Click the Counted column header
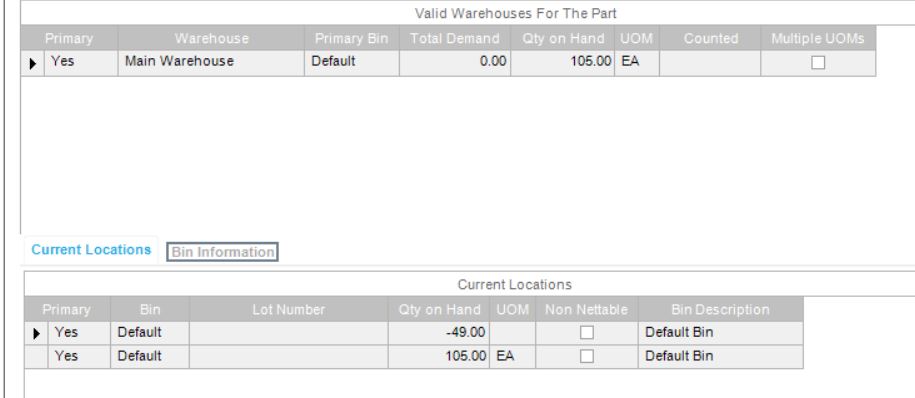915x398 pixels. pos(710,39)
